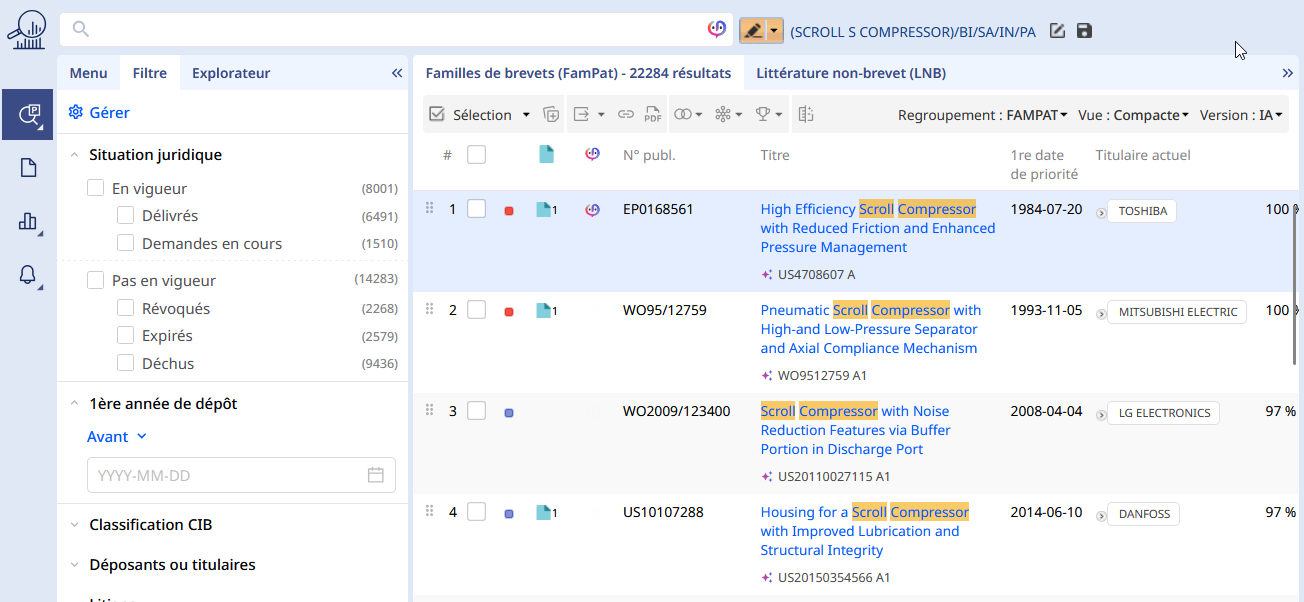Click the blue status marker of row 3

(509, 412)
